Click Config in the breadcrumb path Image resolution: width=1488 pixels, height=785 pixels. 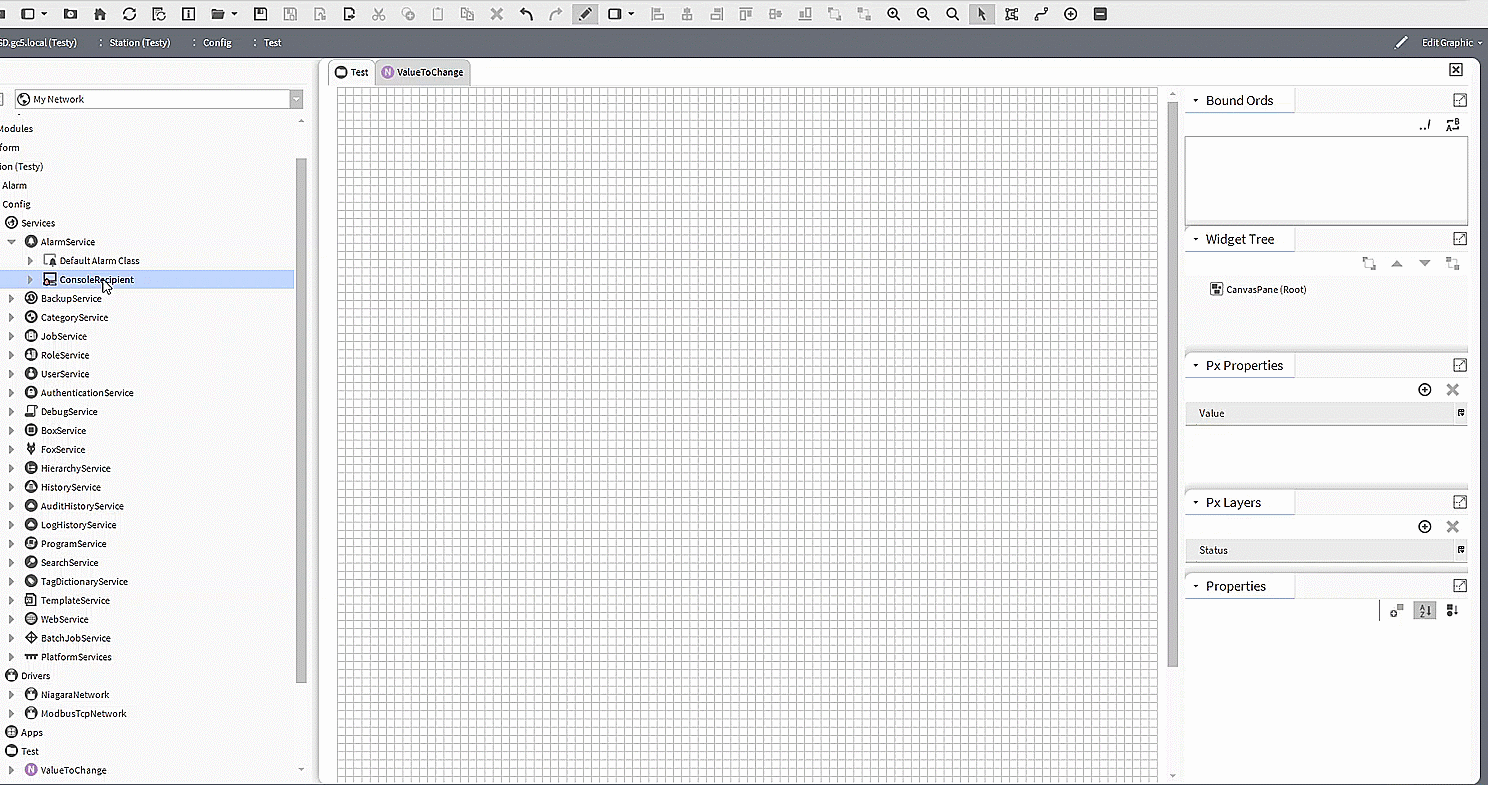click(217, 43)
